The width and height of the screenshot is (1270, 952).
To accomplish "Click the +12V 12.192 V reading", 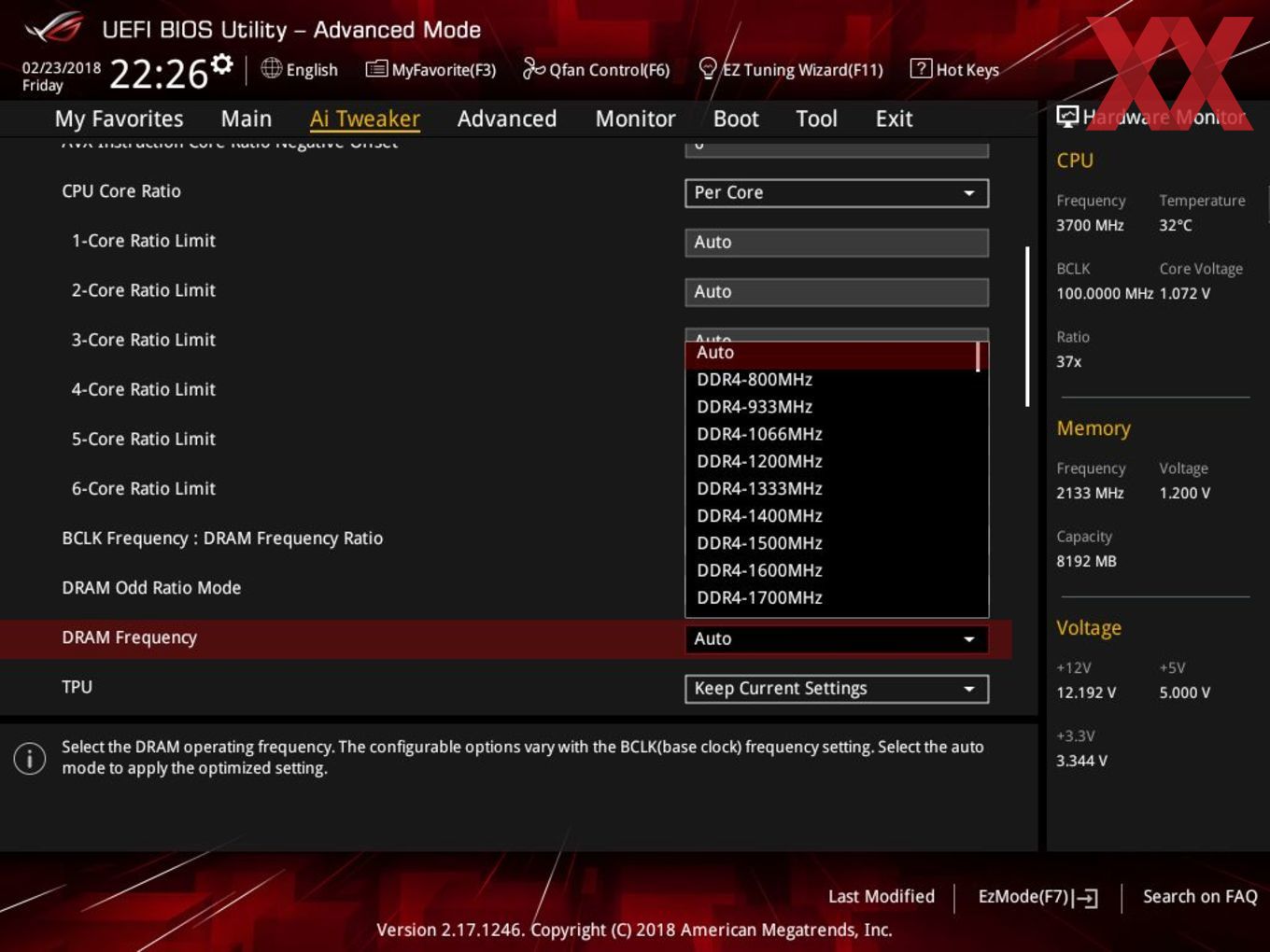I will [1085, 693].
